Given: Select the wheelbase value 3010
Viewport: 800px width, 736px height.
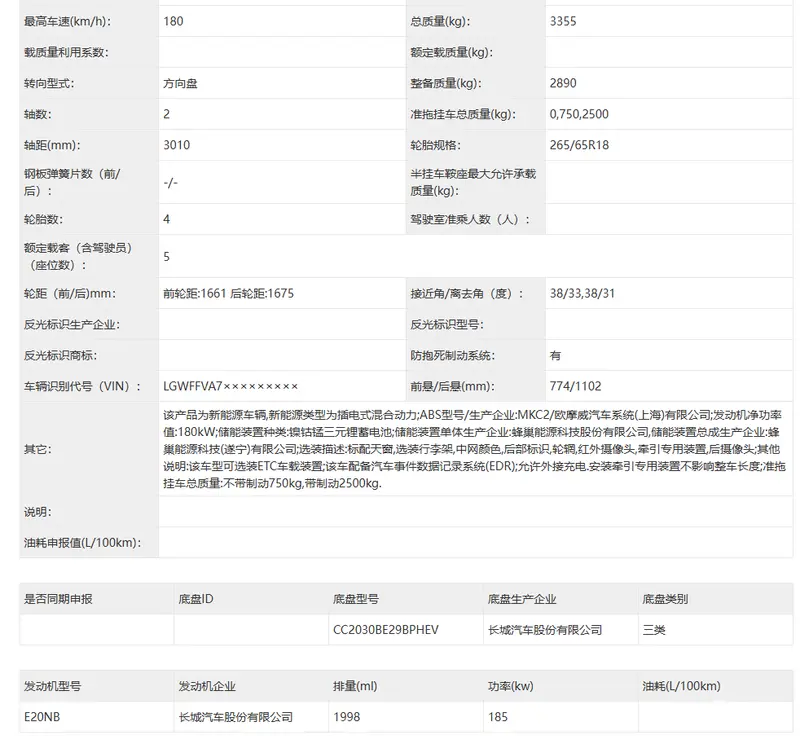Looking at the screenshot, I should point(176,145).
